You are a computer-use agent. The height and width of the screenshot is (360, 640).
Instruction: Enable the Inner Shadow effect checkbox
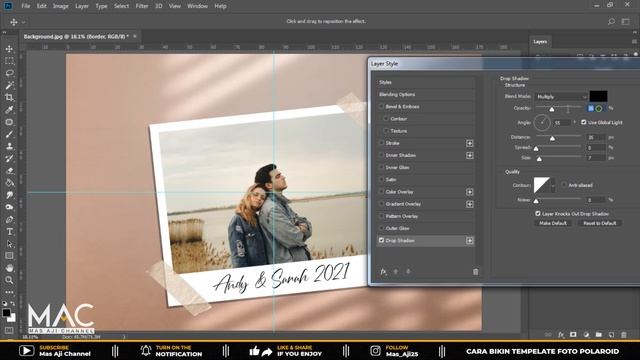coord(381,155)
